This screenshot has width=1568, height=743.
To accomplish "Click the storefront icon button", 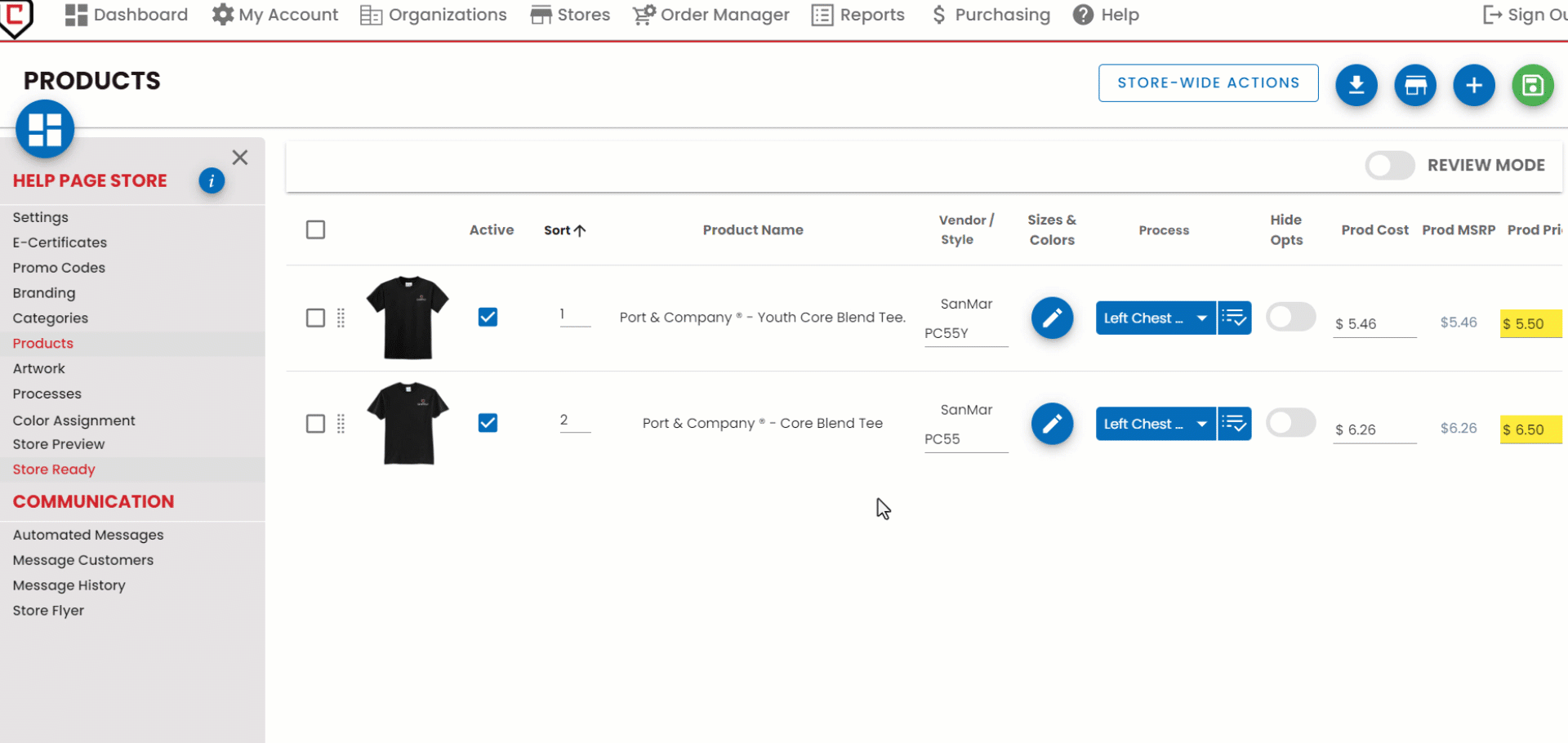I will [1414, 85].
